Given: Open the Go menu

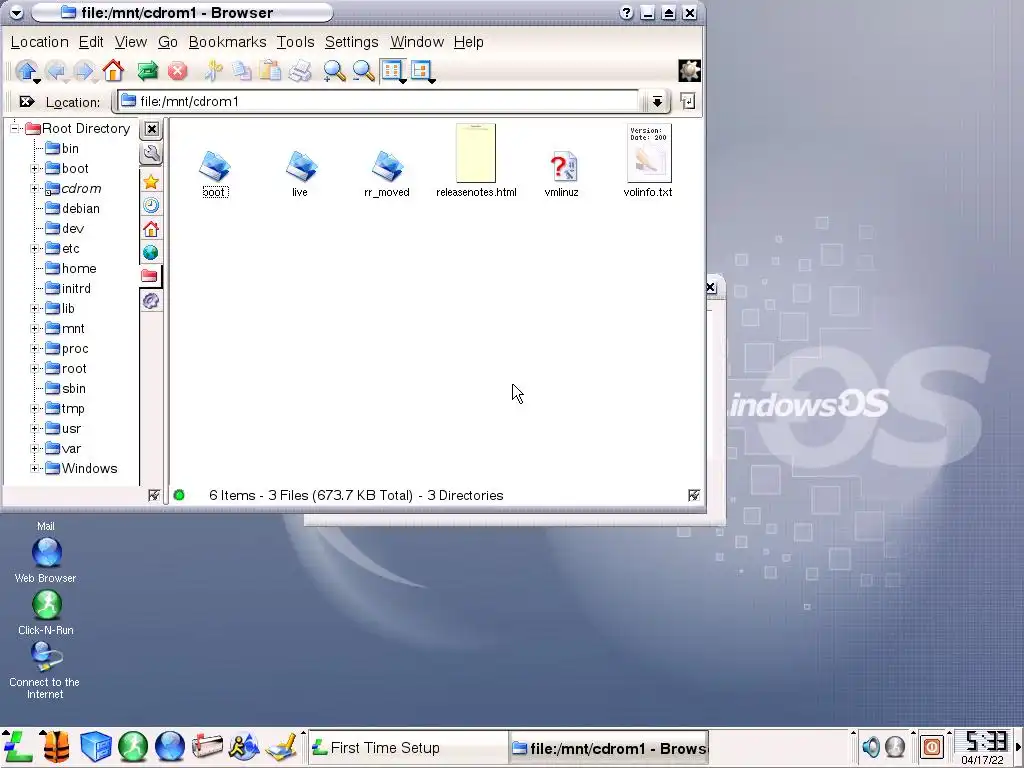Looking at the screenshot, I should pos(168,42).
